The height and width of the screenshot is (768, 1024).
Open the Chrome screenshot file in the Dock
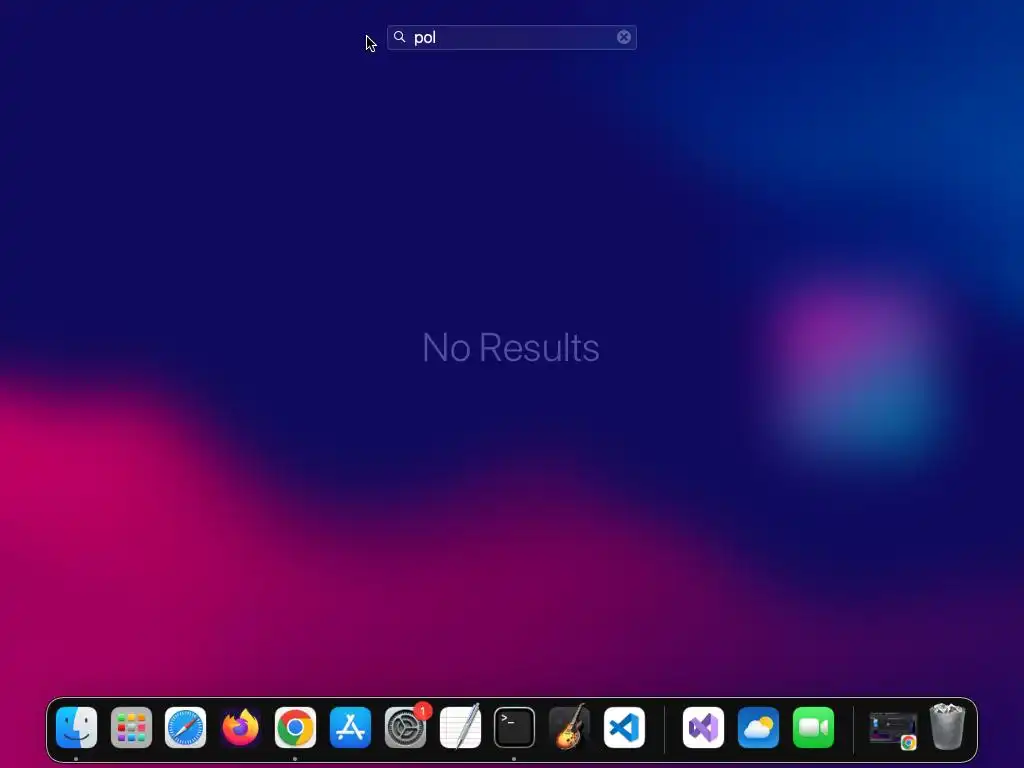coord(893,729)
